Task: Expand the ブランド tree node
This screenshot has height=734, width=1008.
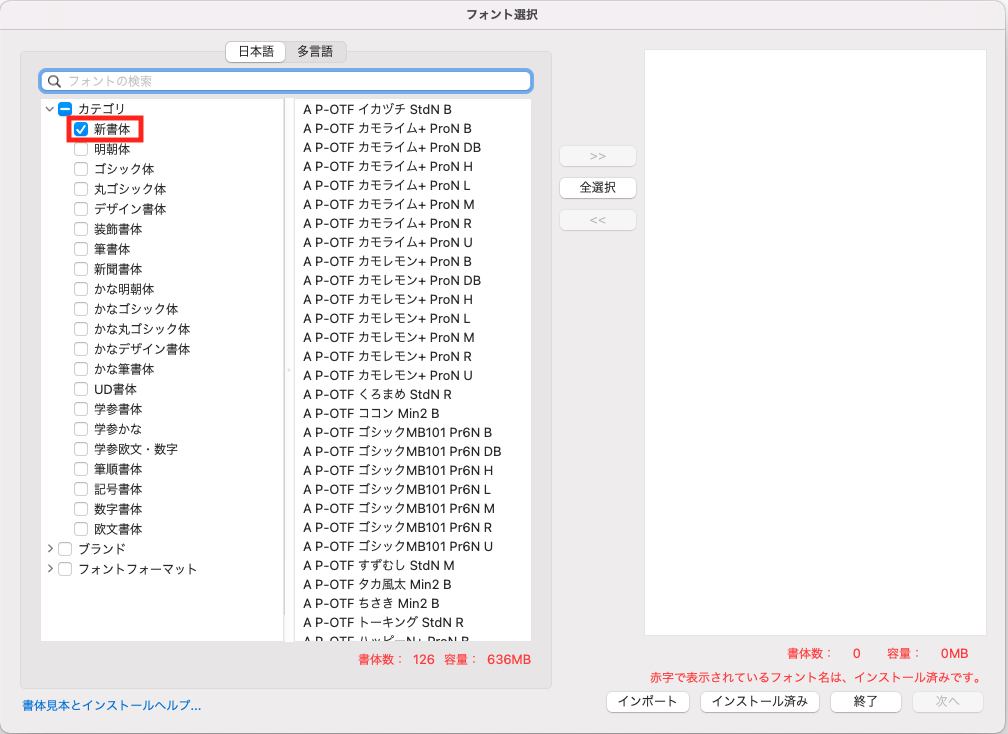Action: tap(50, 549)
